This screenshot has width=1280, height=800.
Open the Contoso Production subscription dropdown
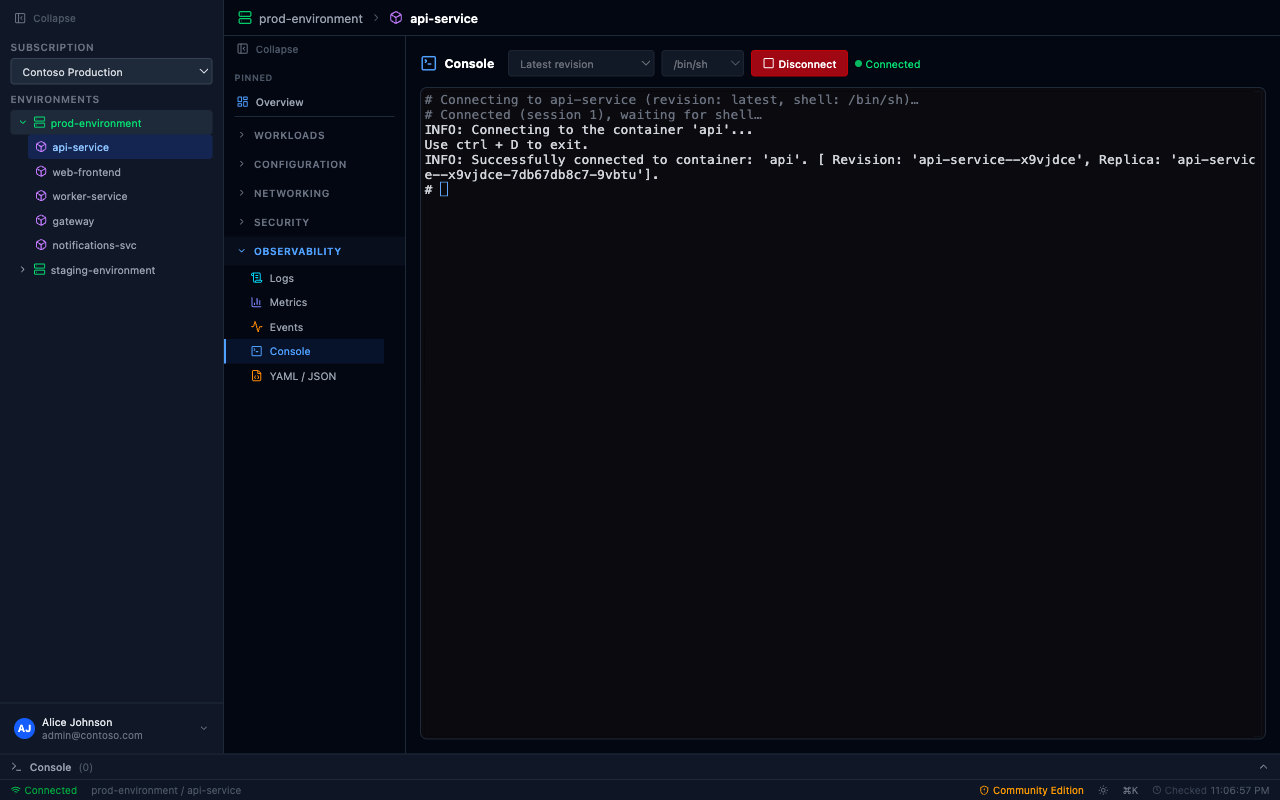coord(110,71)
